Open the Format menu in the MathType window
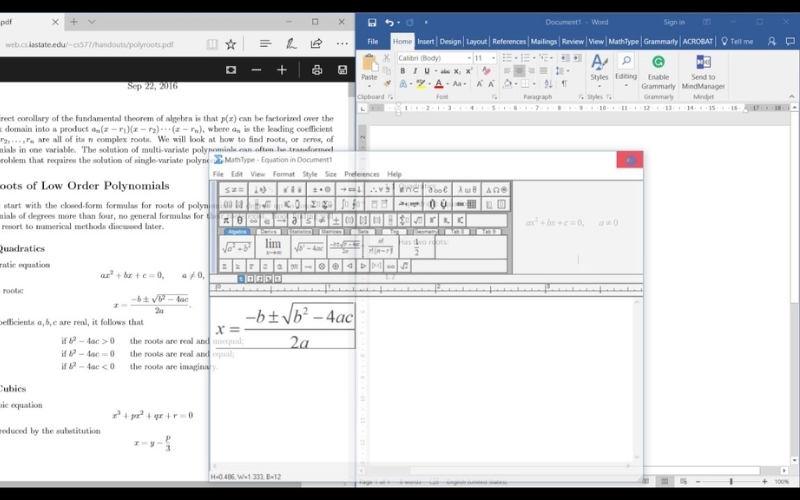 point(284,174)
